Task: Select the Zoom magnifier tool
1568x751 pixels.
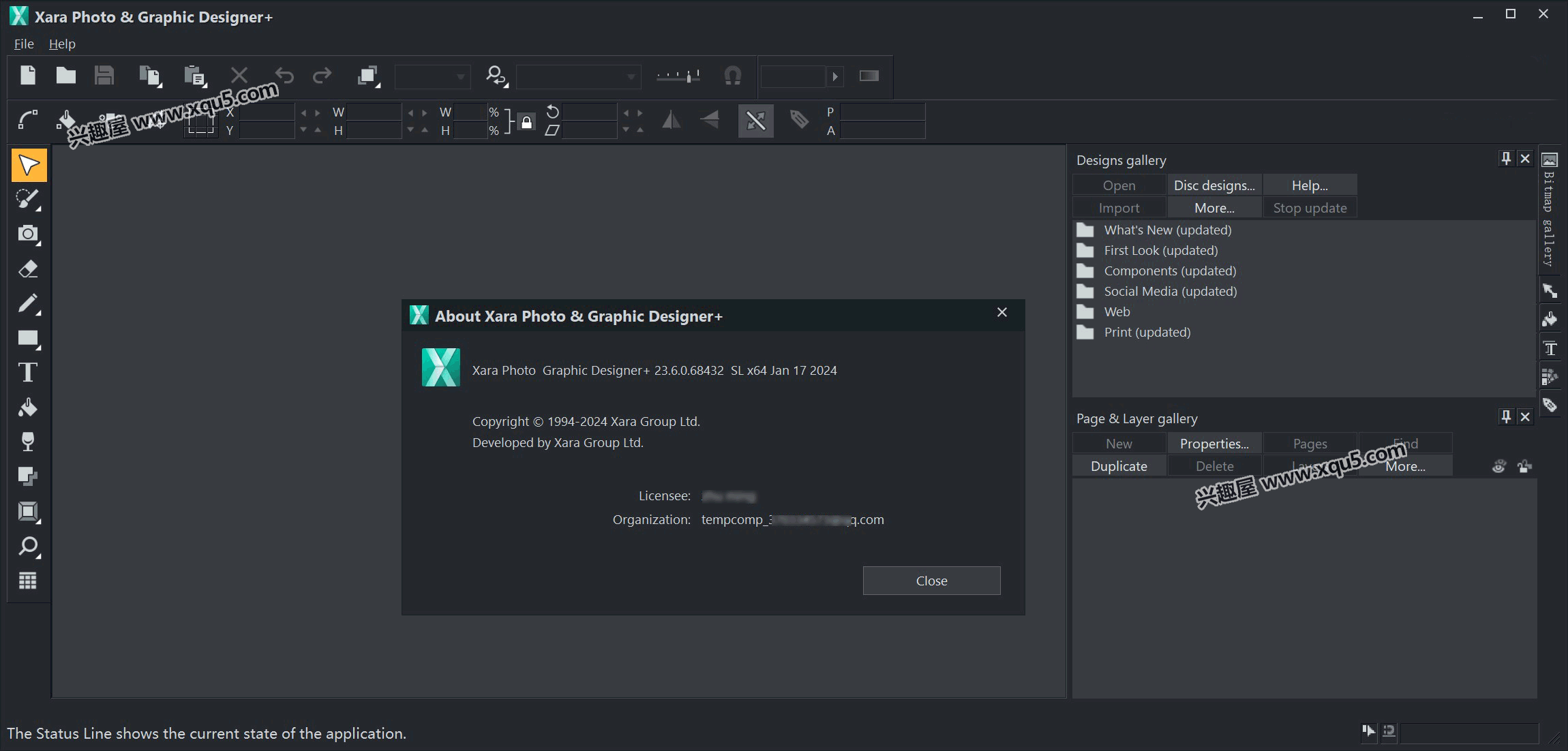Action: (x=29, y=546)
